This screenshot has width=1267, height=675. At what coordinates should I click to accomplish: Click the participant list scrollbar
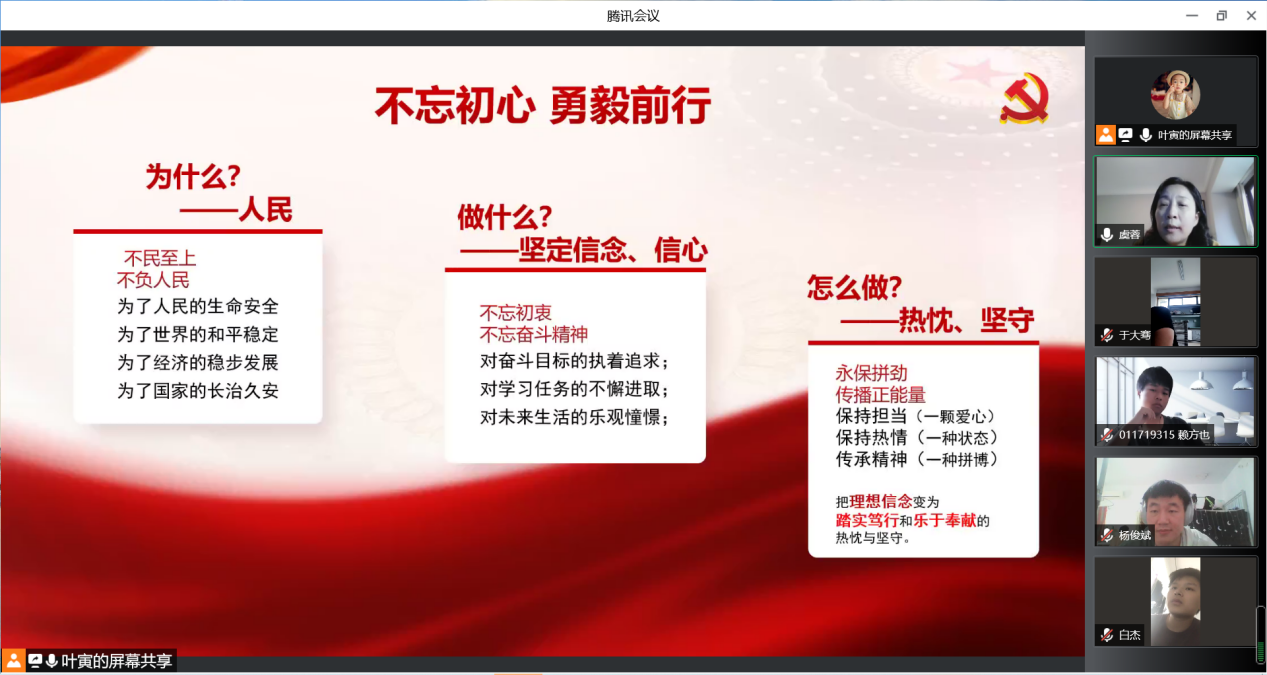(1260, 635)
